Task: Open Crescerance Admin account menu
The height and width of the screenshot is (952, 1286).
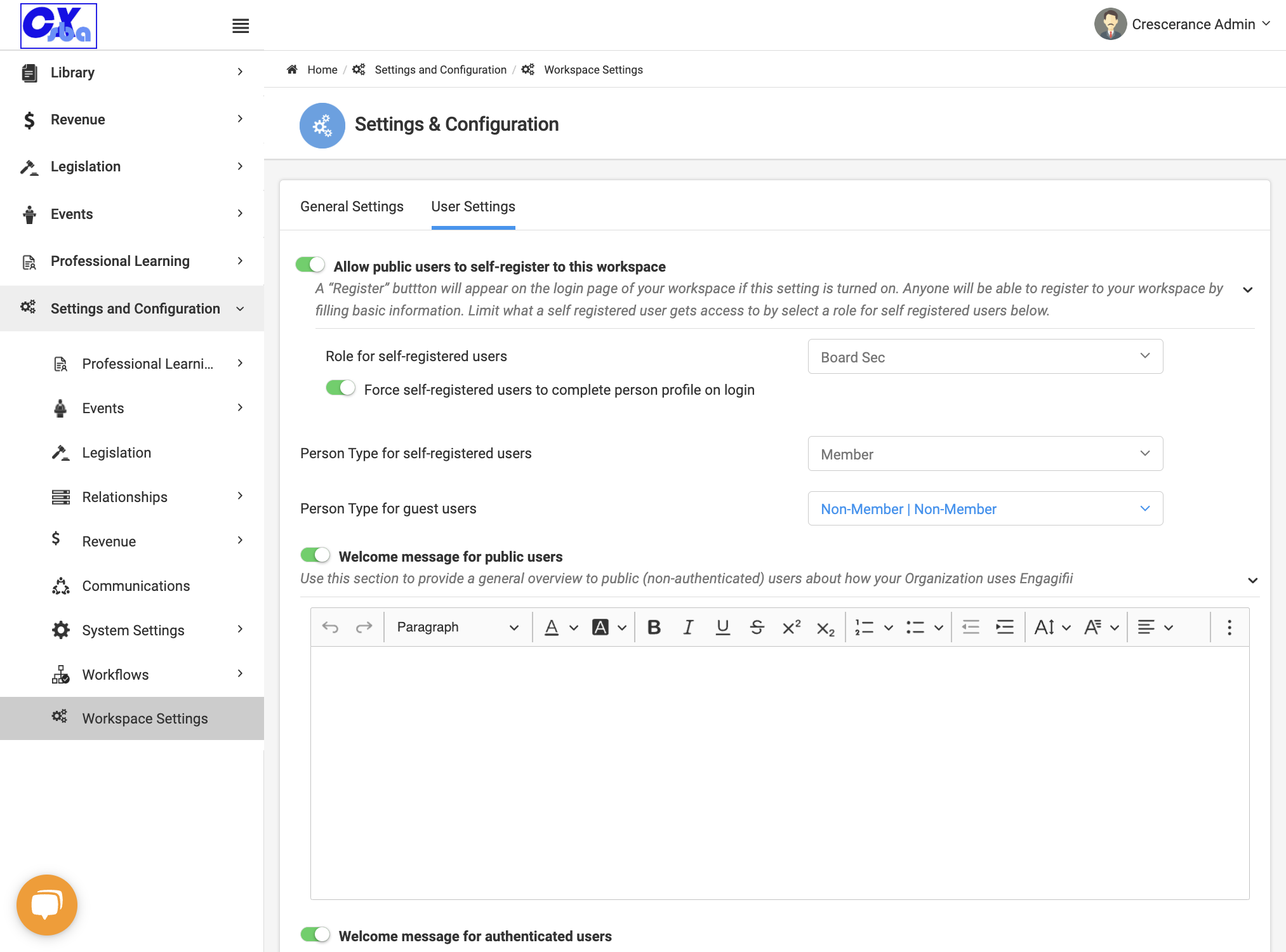Action: tap(1183, 24)
